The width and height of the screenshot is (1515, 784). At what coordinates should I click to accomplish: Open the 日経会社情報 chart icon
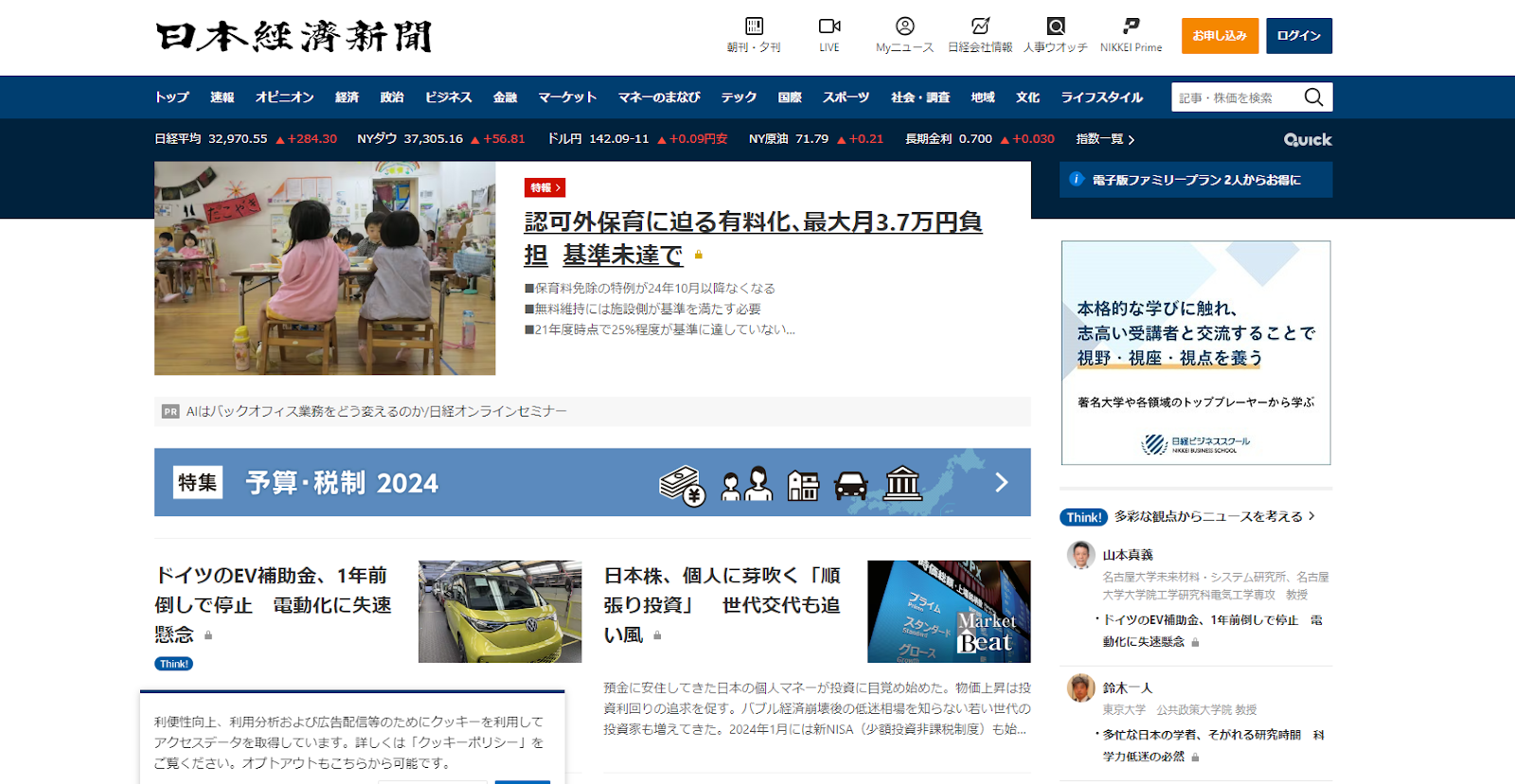tap(980, 26)
